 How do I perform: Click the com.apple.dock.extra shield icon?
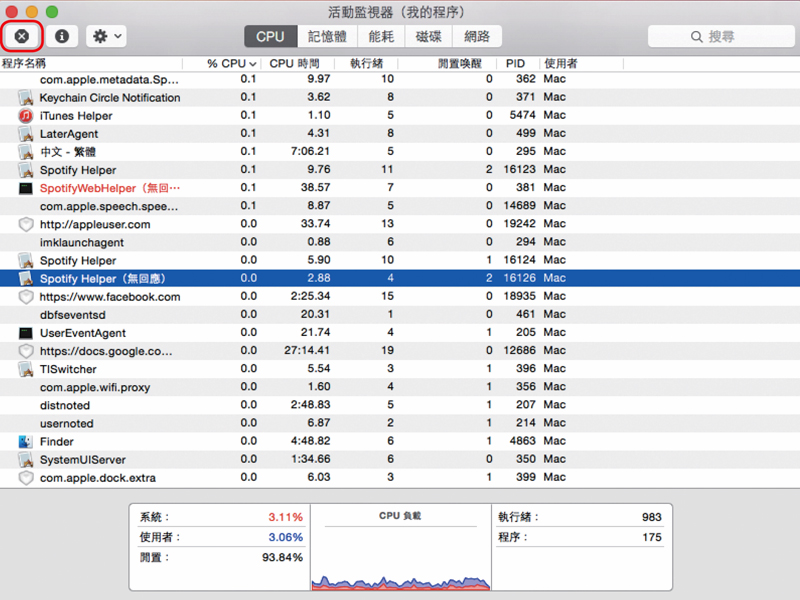click(x=26, y=478)
